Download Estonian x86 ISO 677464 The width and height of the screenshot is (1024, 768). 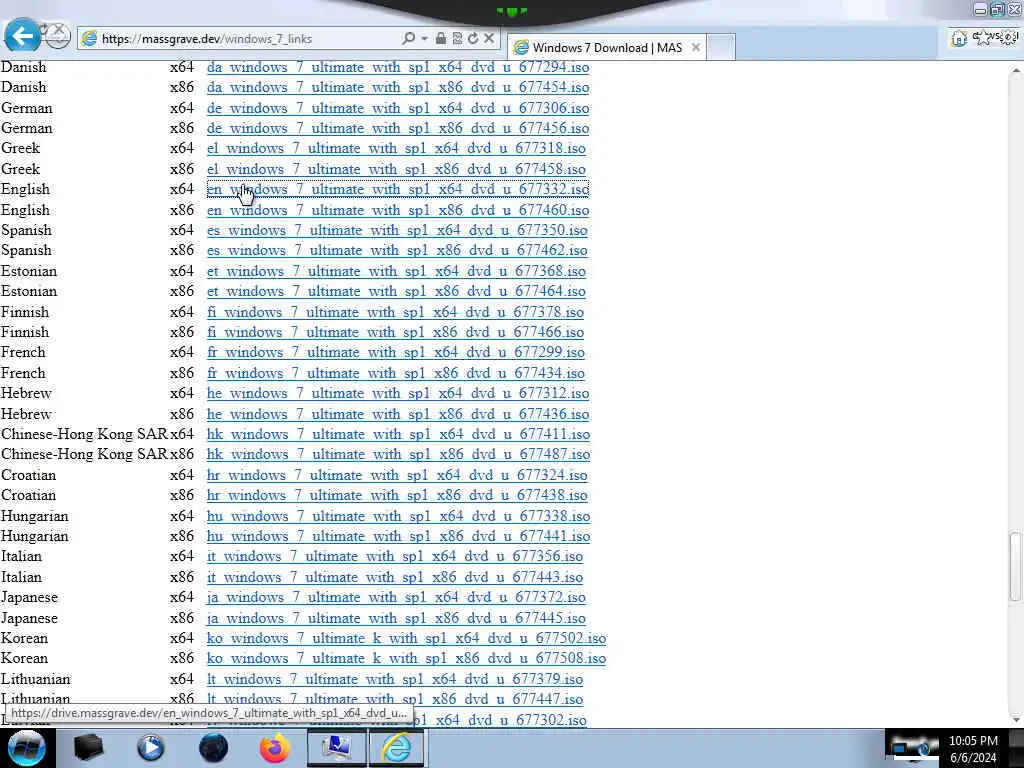(396, 291)
